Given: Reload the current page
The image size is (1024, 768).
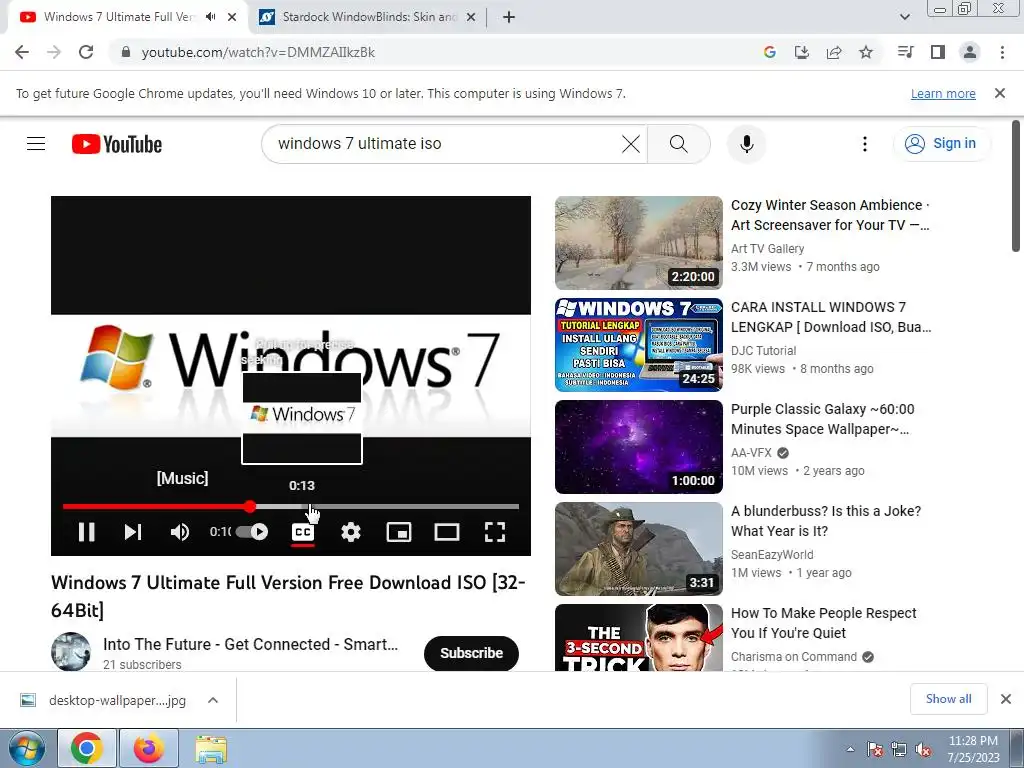Looking at the screenshot, I should (x=86, y=52).
